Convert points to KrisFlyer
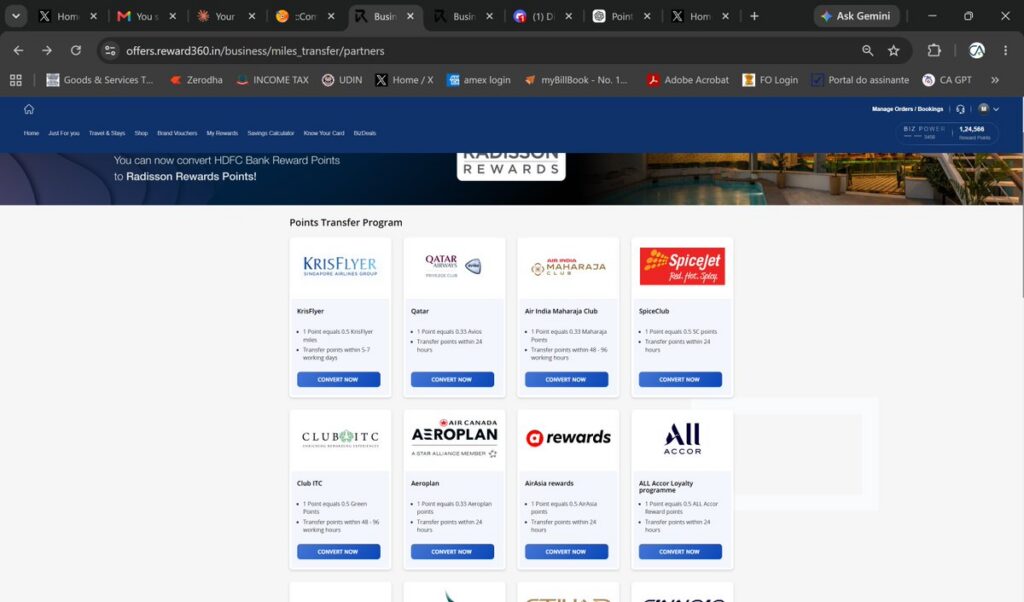 coord(338,379)
